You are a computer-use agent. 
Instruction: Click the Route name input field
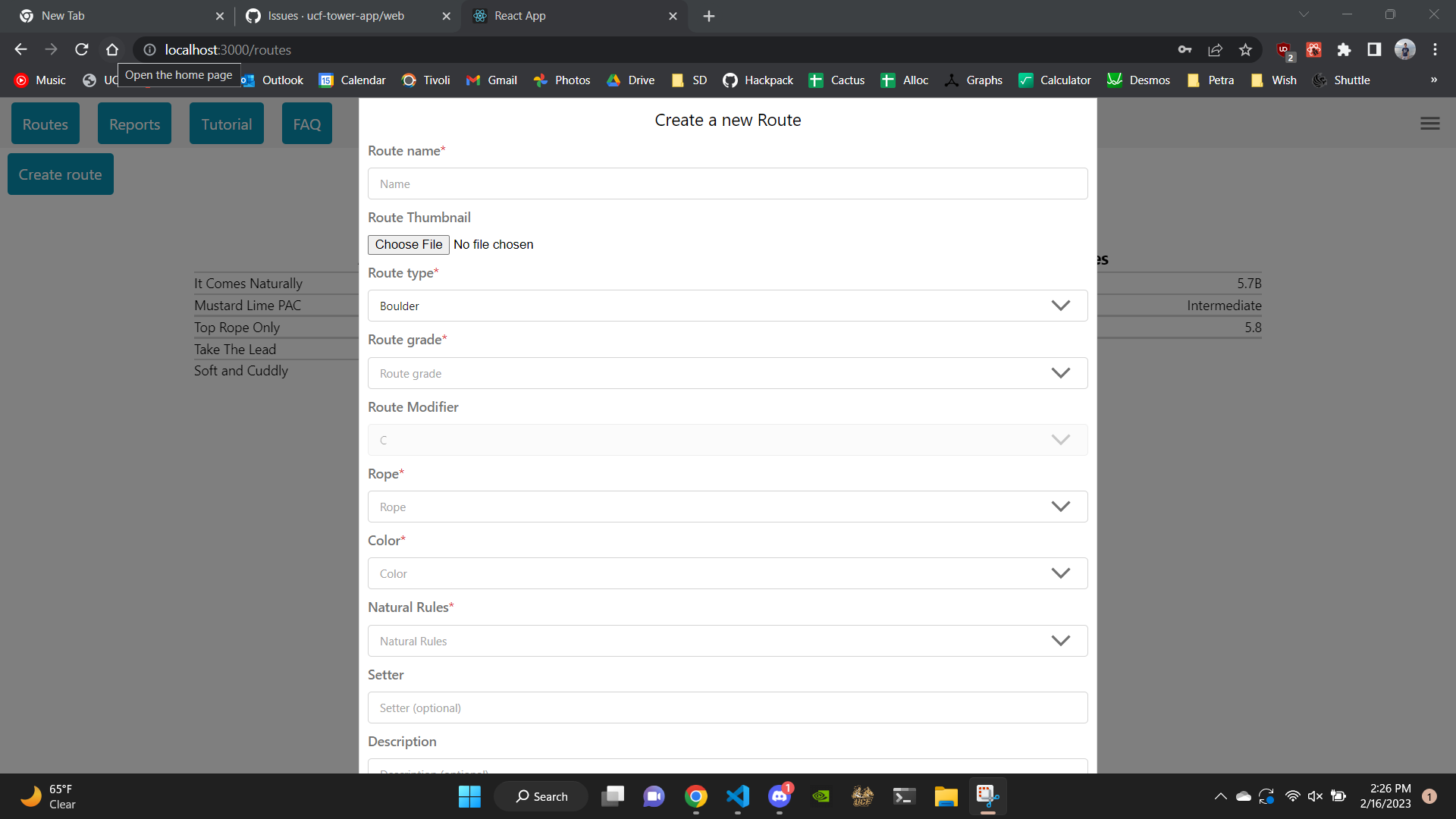point(727,184)
